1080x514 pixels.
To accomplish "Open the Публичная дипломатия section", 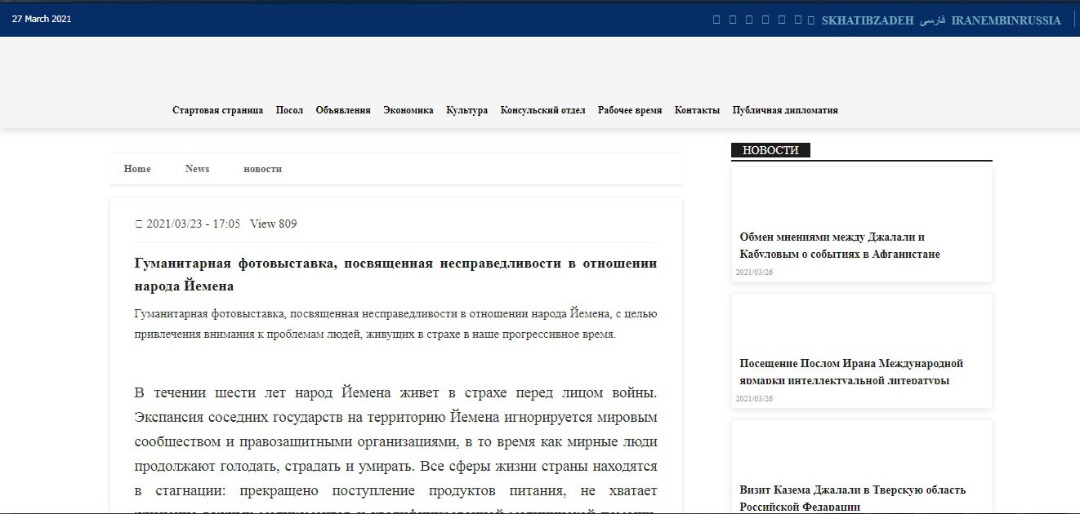I will (x=785, y=110).
